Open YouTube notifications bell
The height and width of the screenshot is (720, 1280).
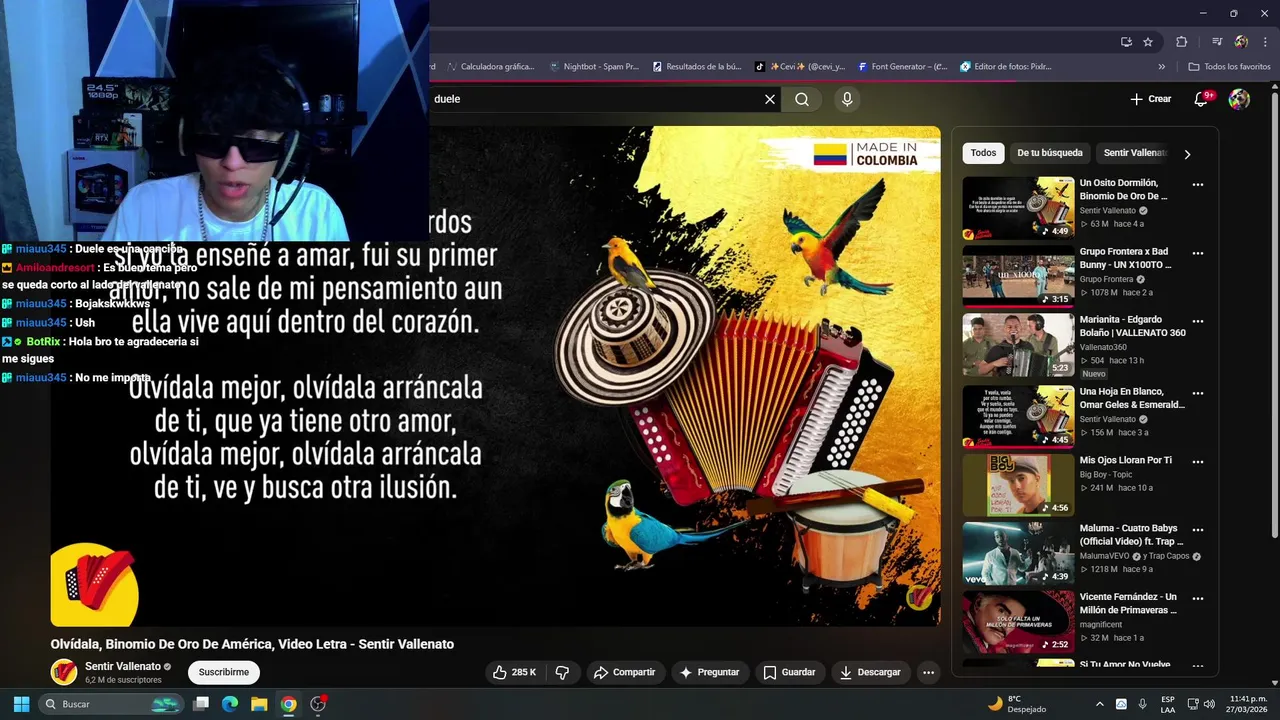[1202, 99]
